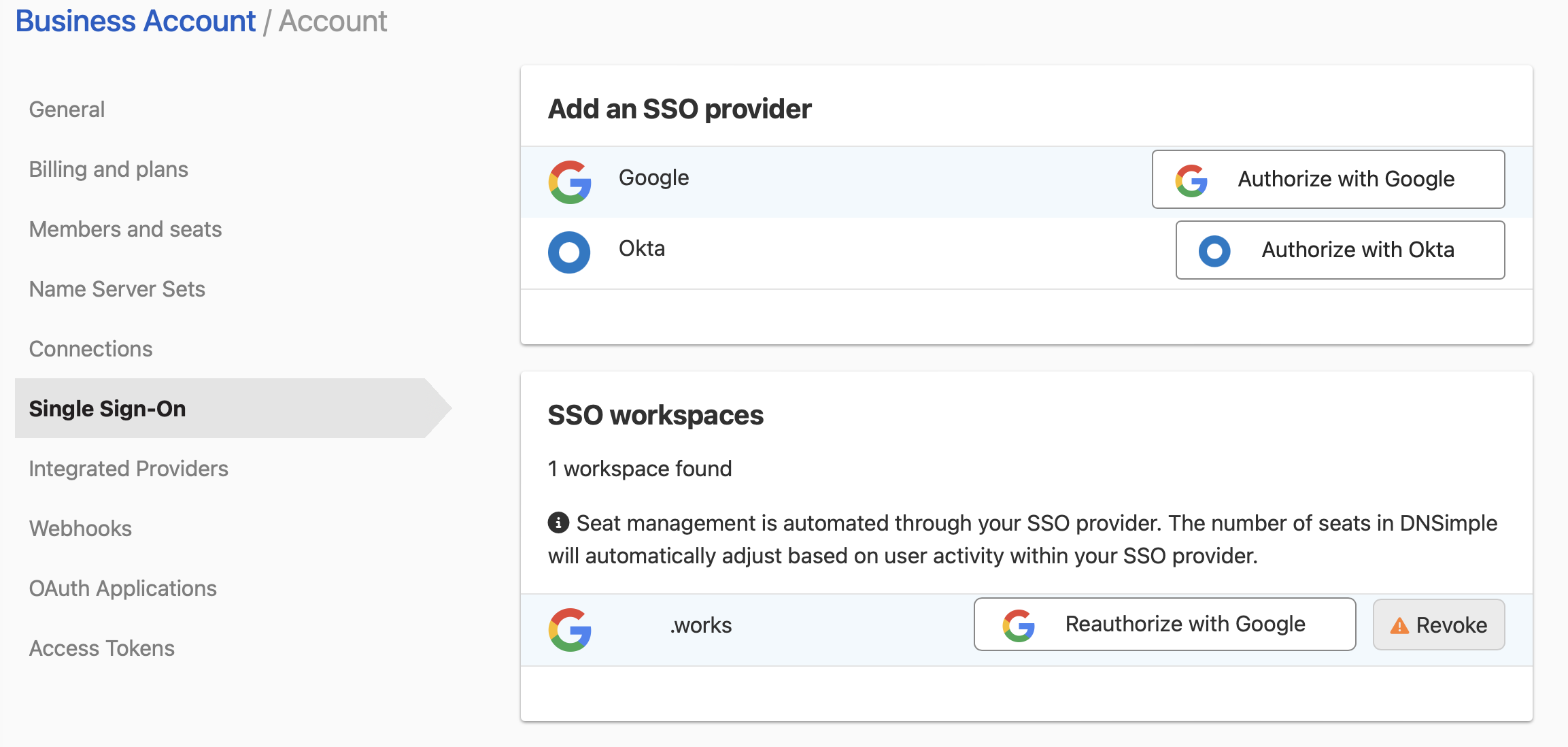Click the Okta icon inside the Authorize button
Image resolution: width=1568 pixels, height=747 pixels.
pos(1215,250)
